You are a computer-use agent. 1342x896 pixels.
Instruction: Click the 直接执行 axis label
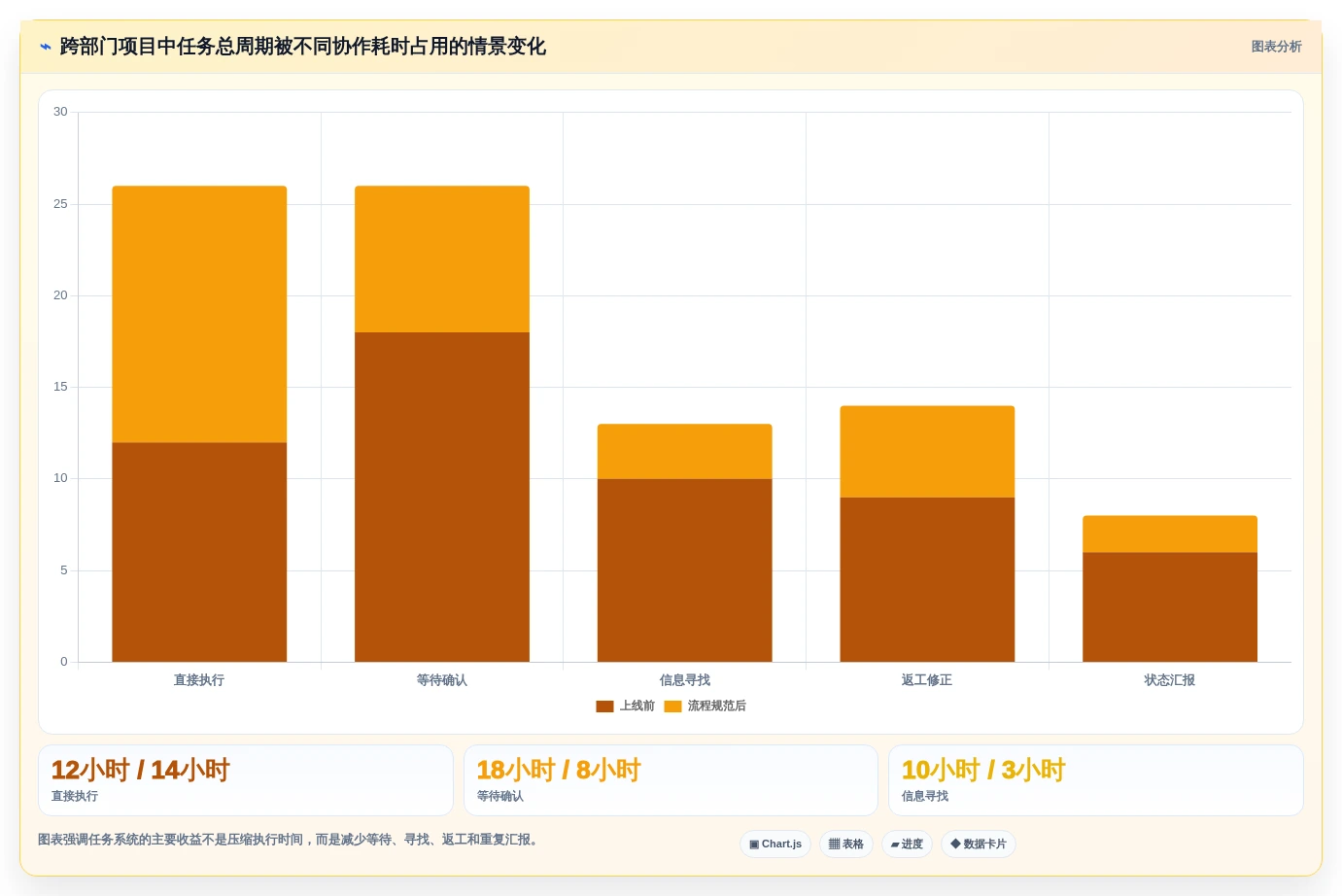point(199,680)
